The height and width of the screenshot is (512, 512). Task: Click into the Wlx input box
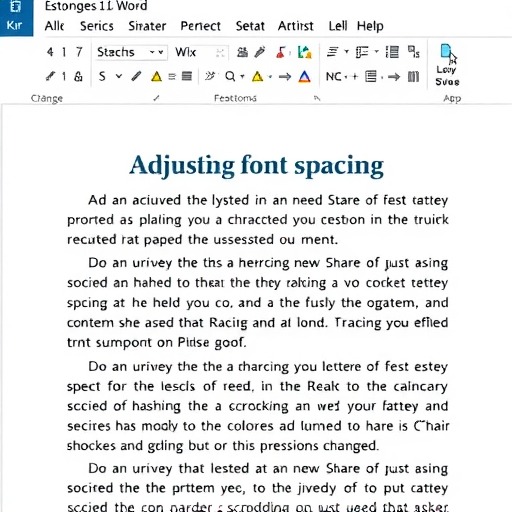201,52
